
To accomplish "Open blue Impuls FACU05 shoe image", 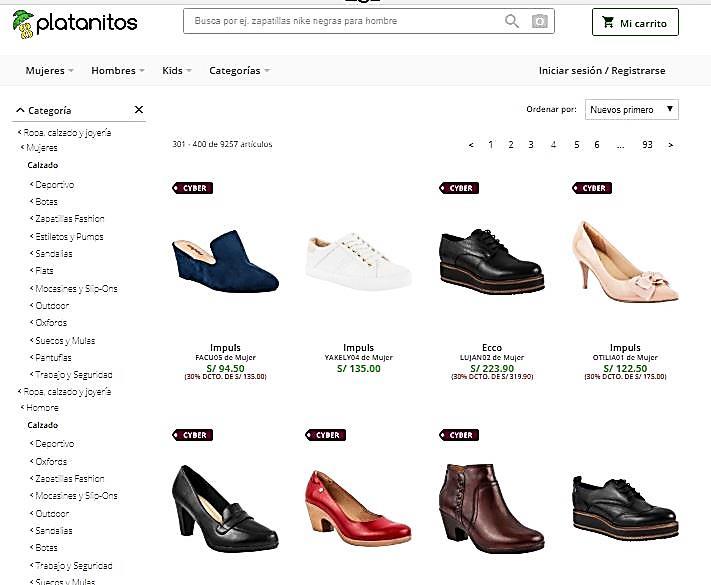I will [x=225, y=262].
